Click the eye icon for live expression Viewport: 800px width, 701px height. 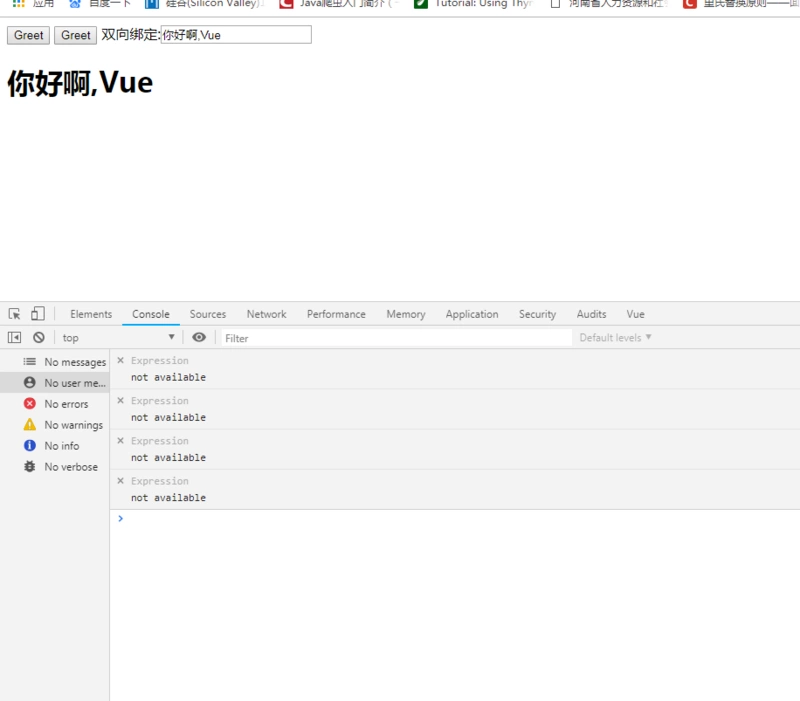199,338
